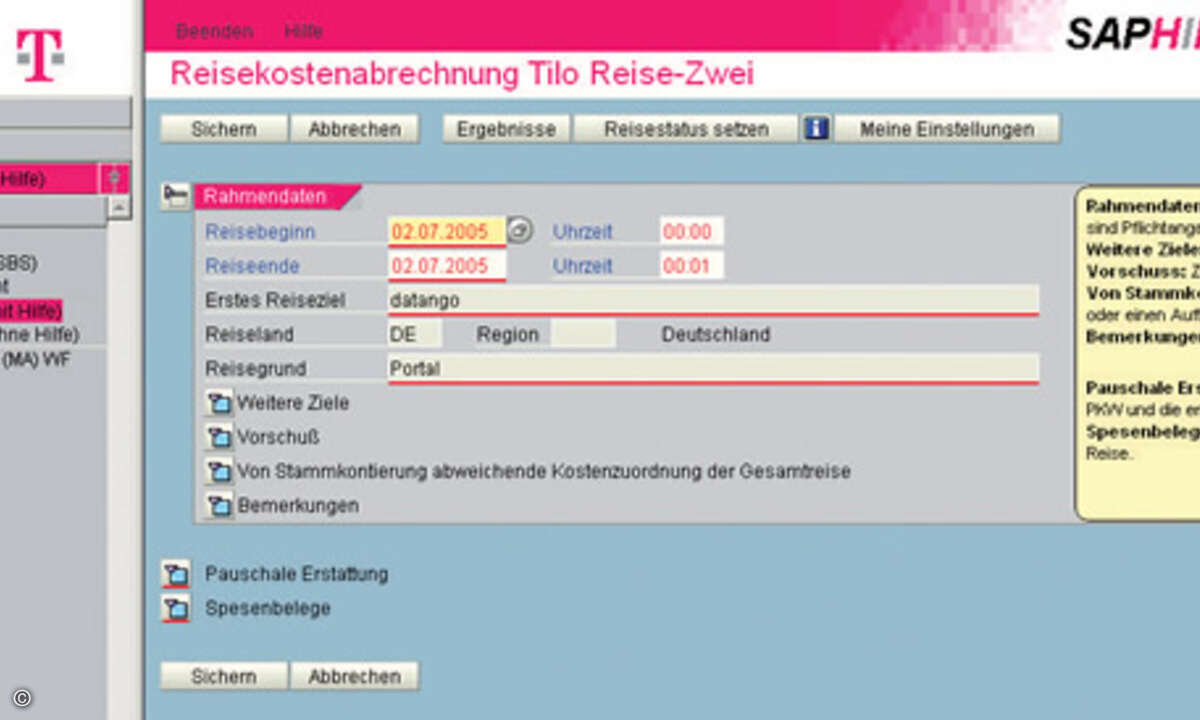
Task: Click the Vorschuß label
Action: click(x=278, y=437)
